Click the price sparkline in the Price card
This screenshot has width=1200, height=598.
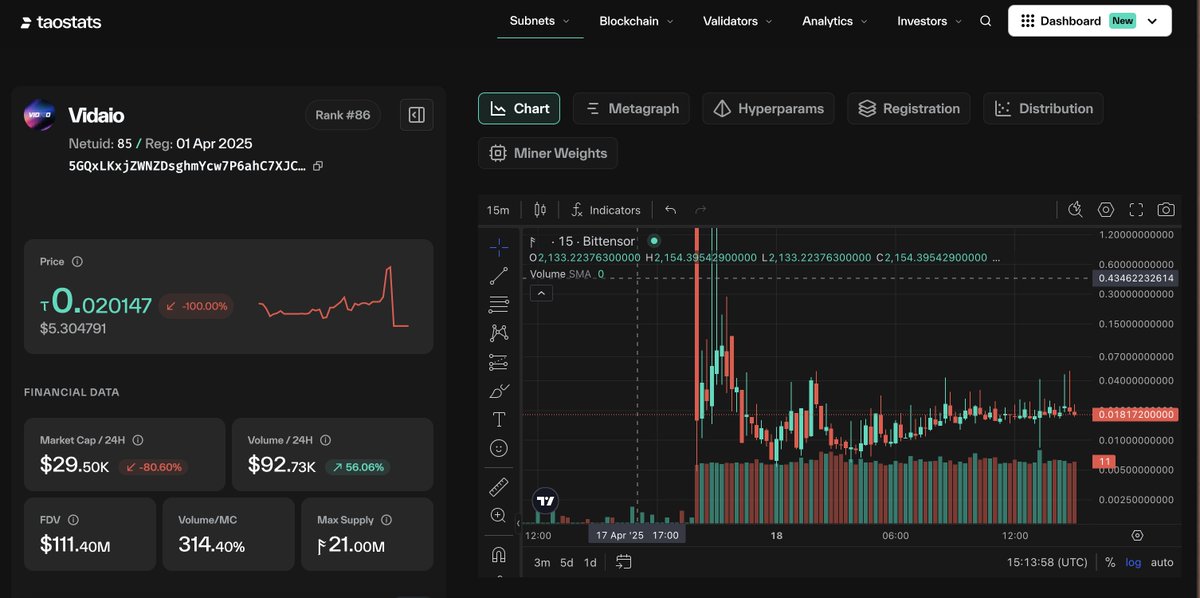333,296
